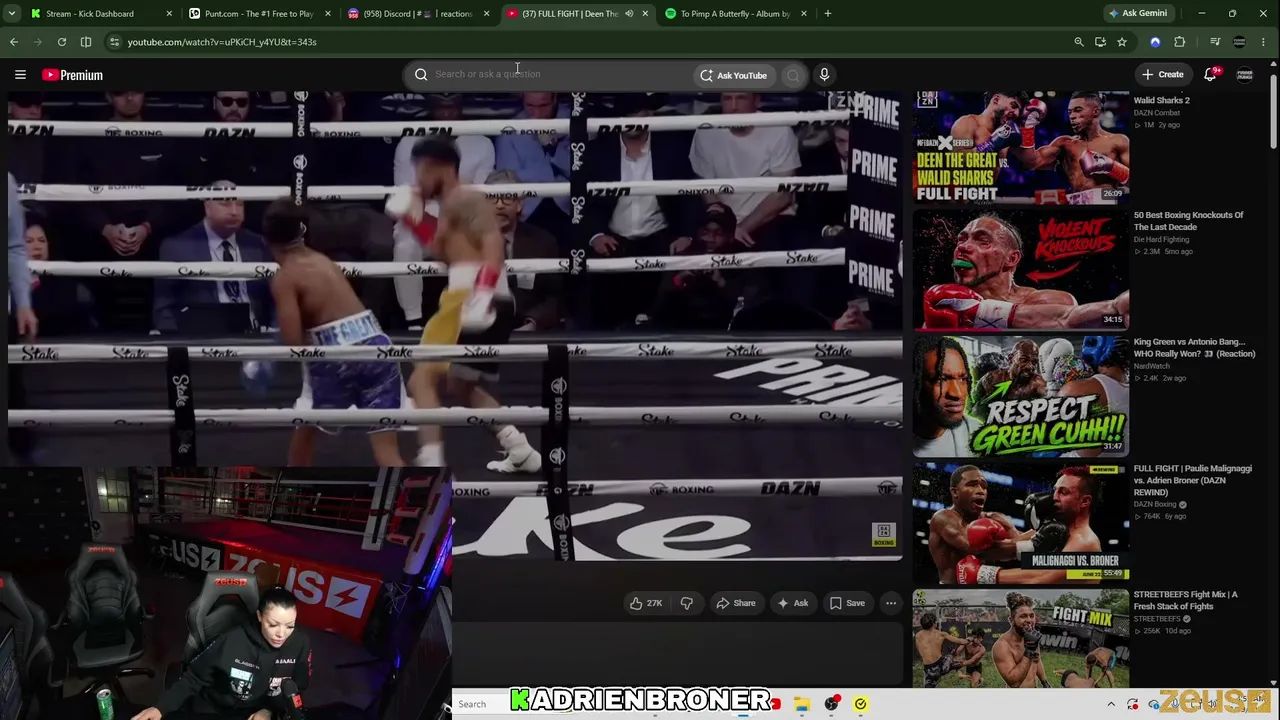Open YouTube notifications bell

click(x=1210, y=74)
